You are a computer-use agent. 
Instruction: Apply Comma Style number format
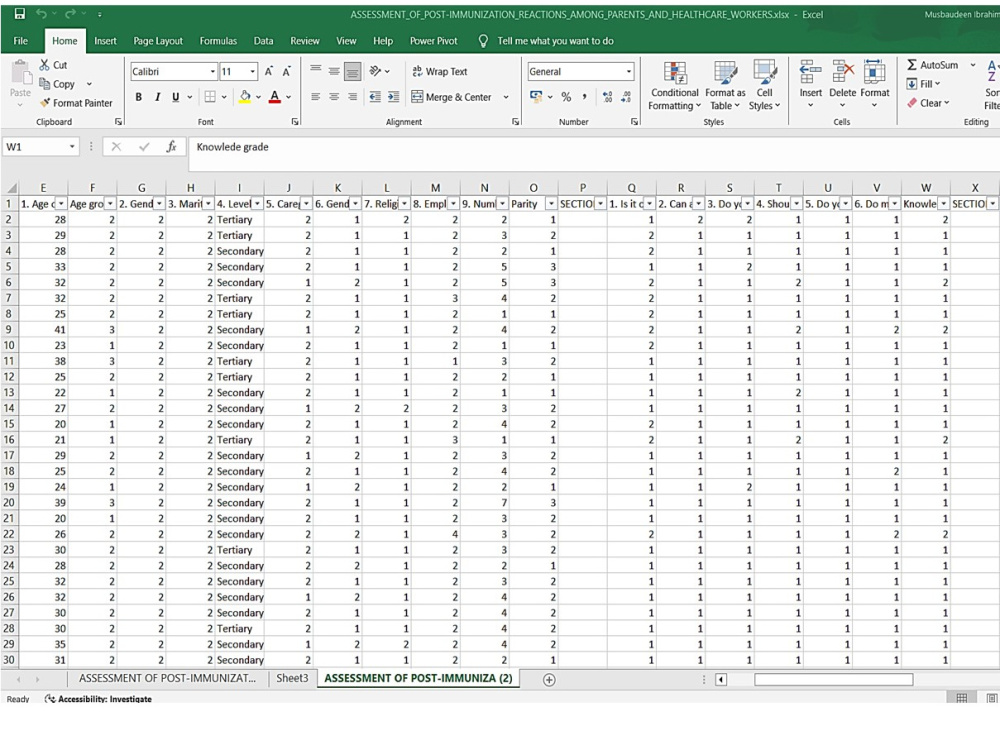click(x=584, y=97)
